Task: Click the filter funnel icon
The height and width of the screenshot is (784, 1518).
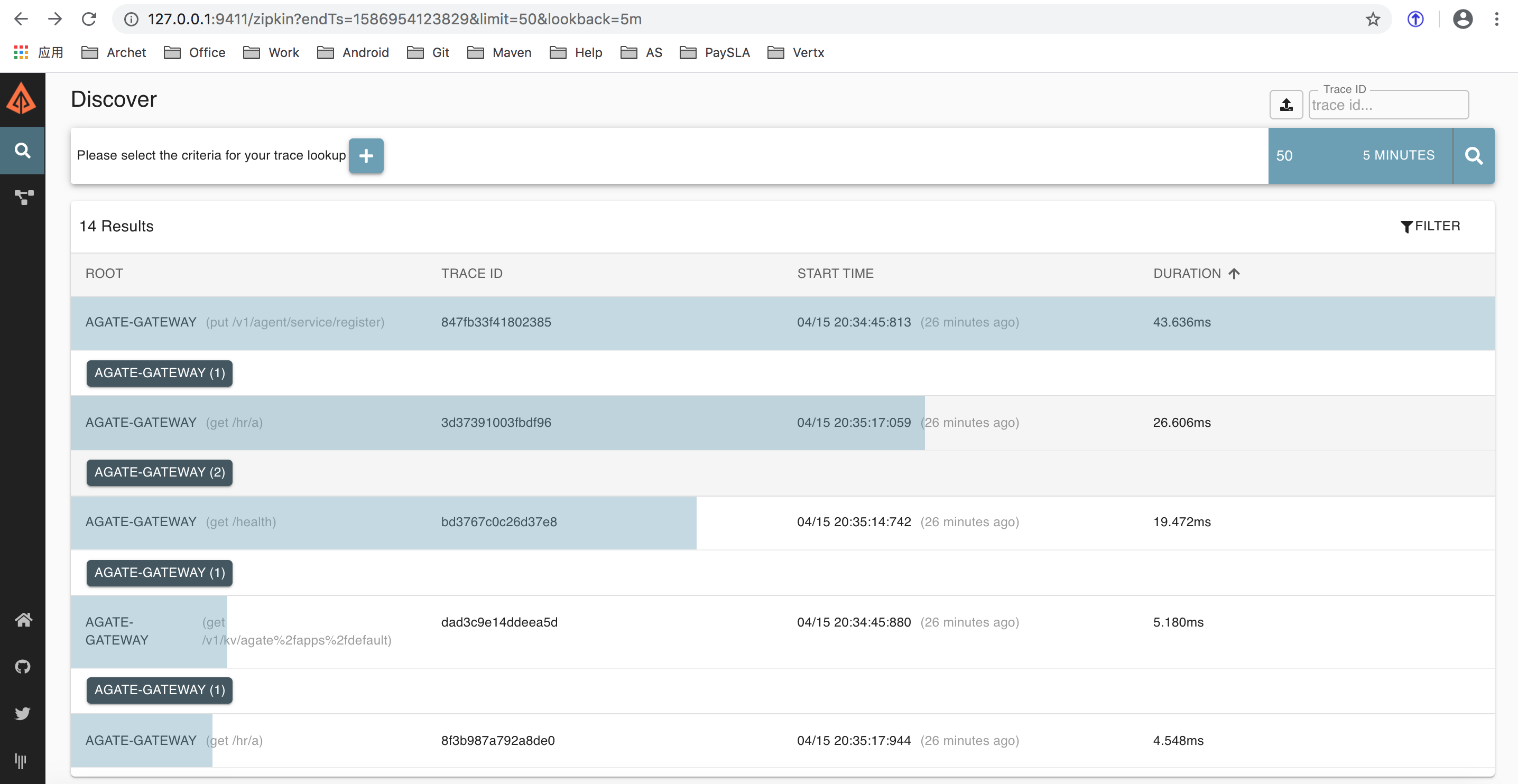Action: (x=1406, y=227)
